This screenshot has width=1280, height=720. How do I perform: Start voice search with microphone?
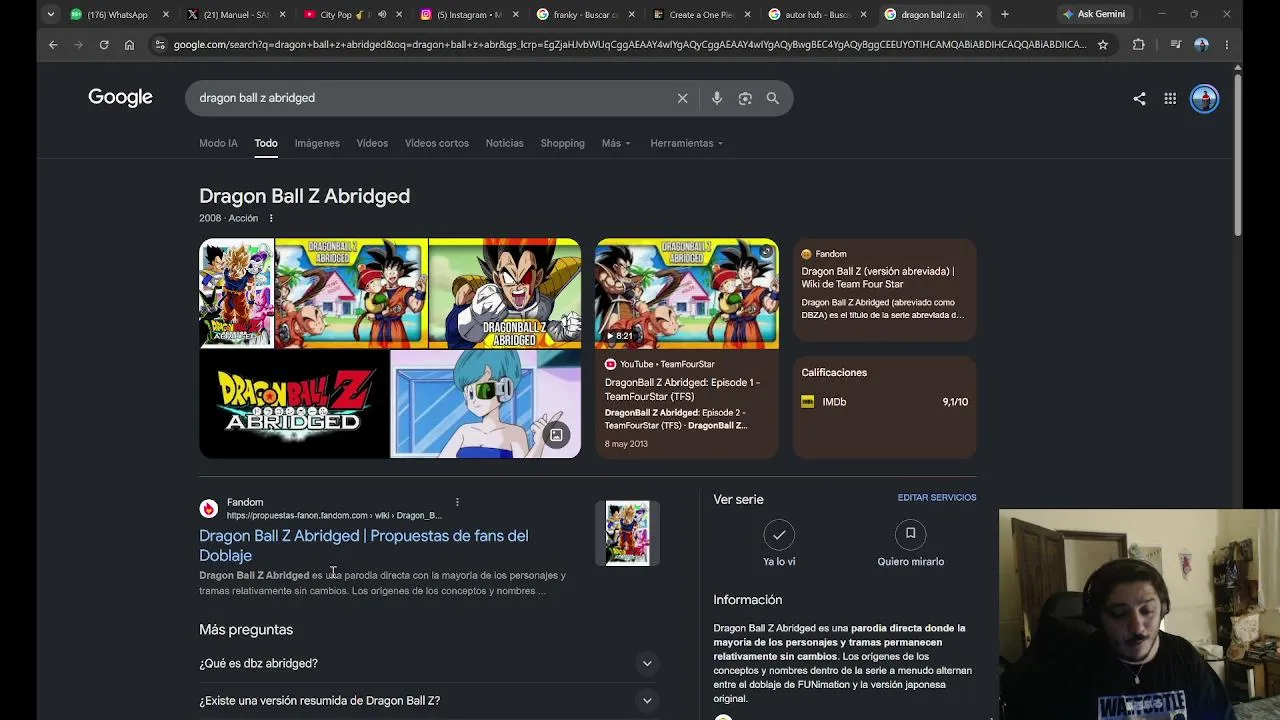717,98
